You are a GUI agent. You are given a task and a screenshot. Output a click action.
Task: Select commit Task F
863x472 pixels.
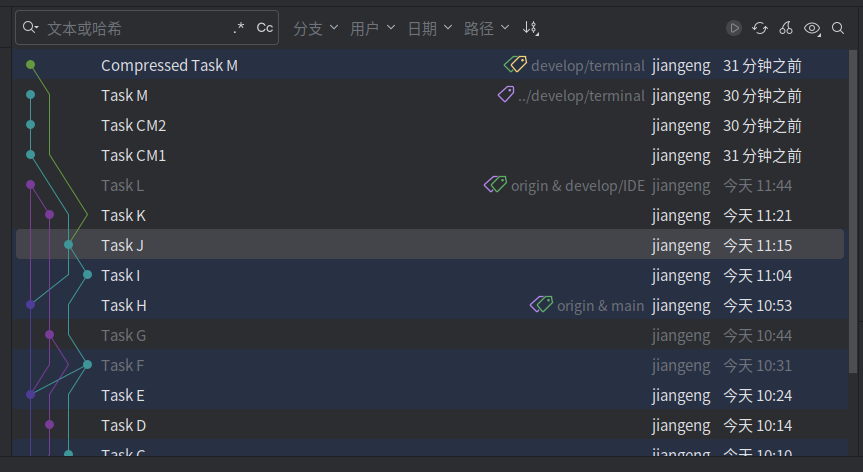coord(430,365)
